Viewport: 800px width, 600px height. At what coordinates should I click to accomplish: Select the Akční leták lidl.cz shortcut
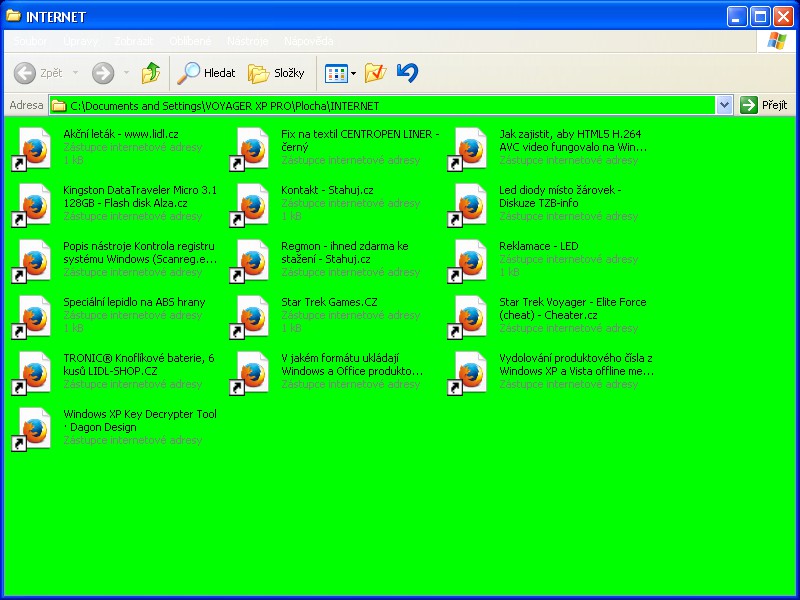120,134
